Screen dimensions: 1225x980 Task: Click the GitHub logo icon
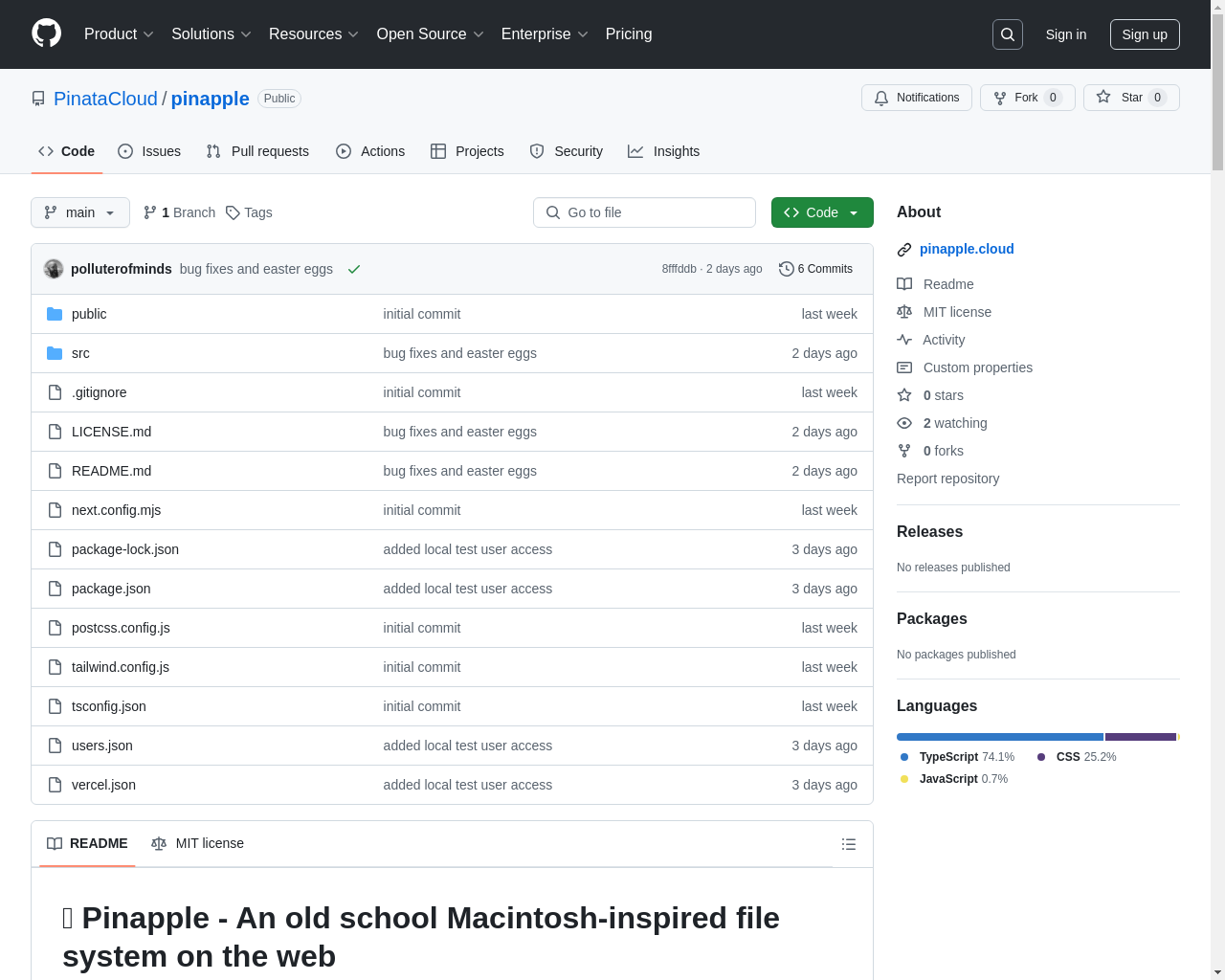click(x=47, y=33)
